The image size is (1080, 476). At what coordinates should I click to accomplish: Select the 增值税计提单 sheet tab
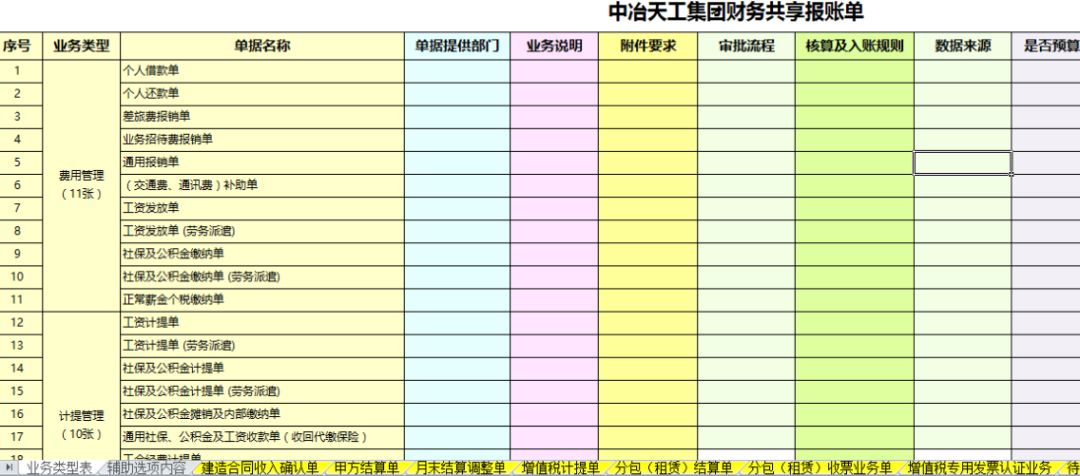[559, 468]
